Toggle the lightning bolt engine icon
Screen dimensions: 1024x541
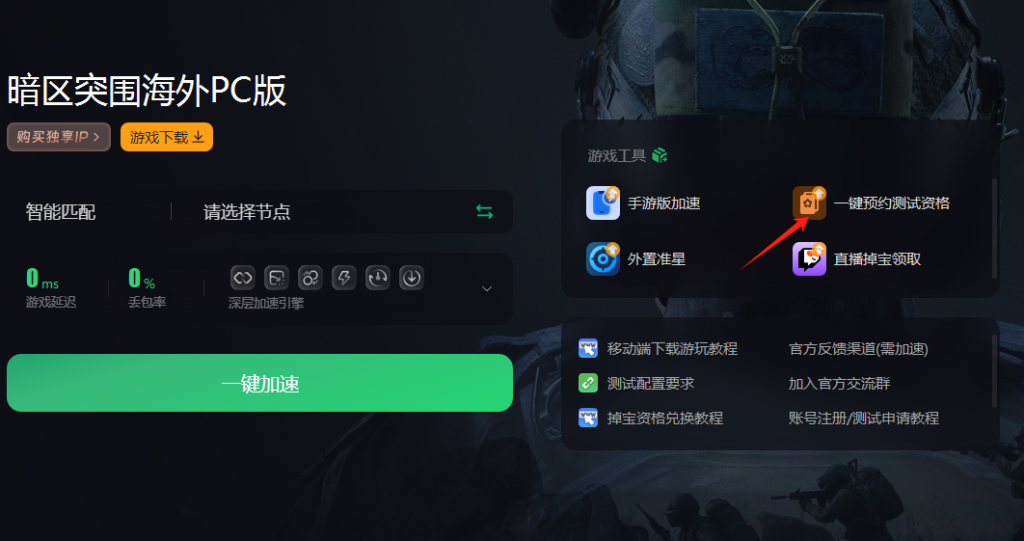coord(344,278)
